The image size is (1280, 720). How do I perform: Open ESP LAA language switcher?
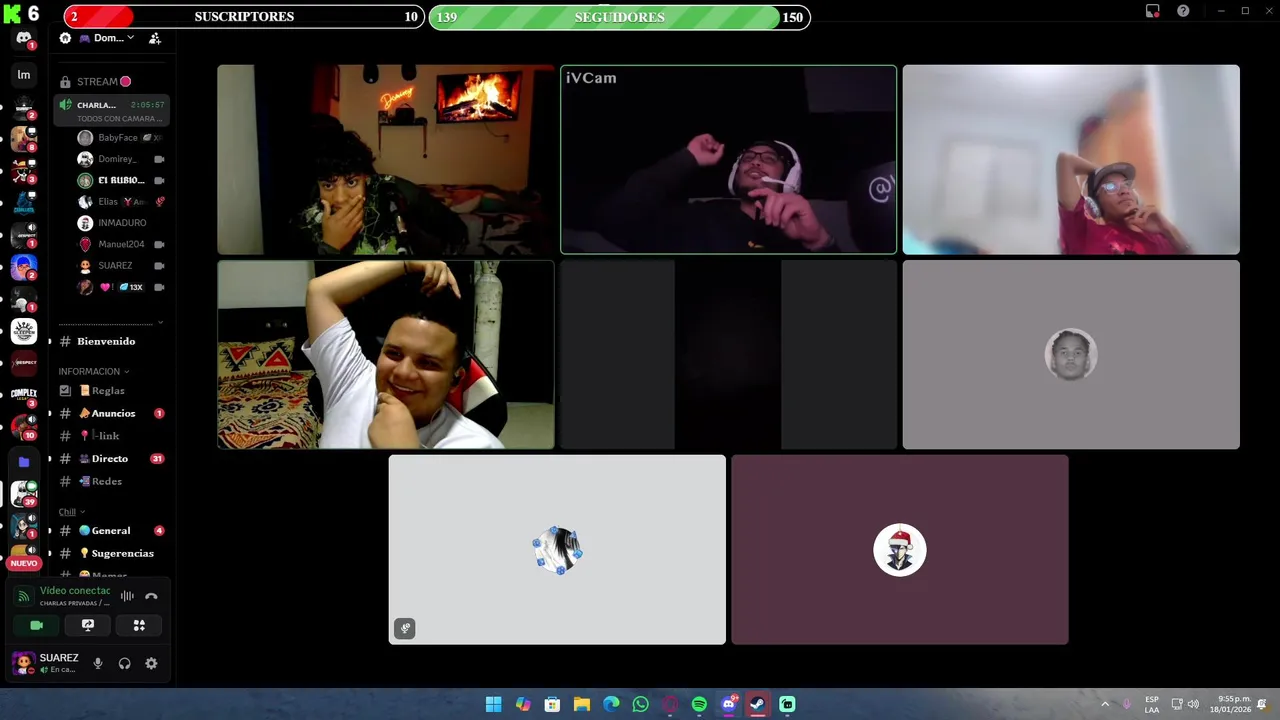tap(1152, 704)
